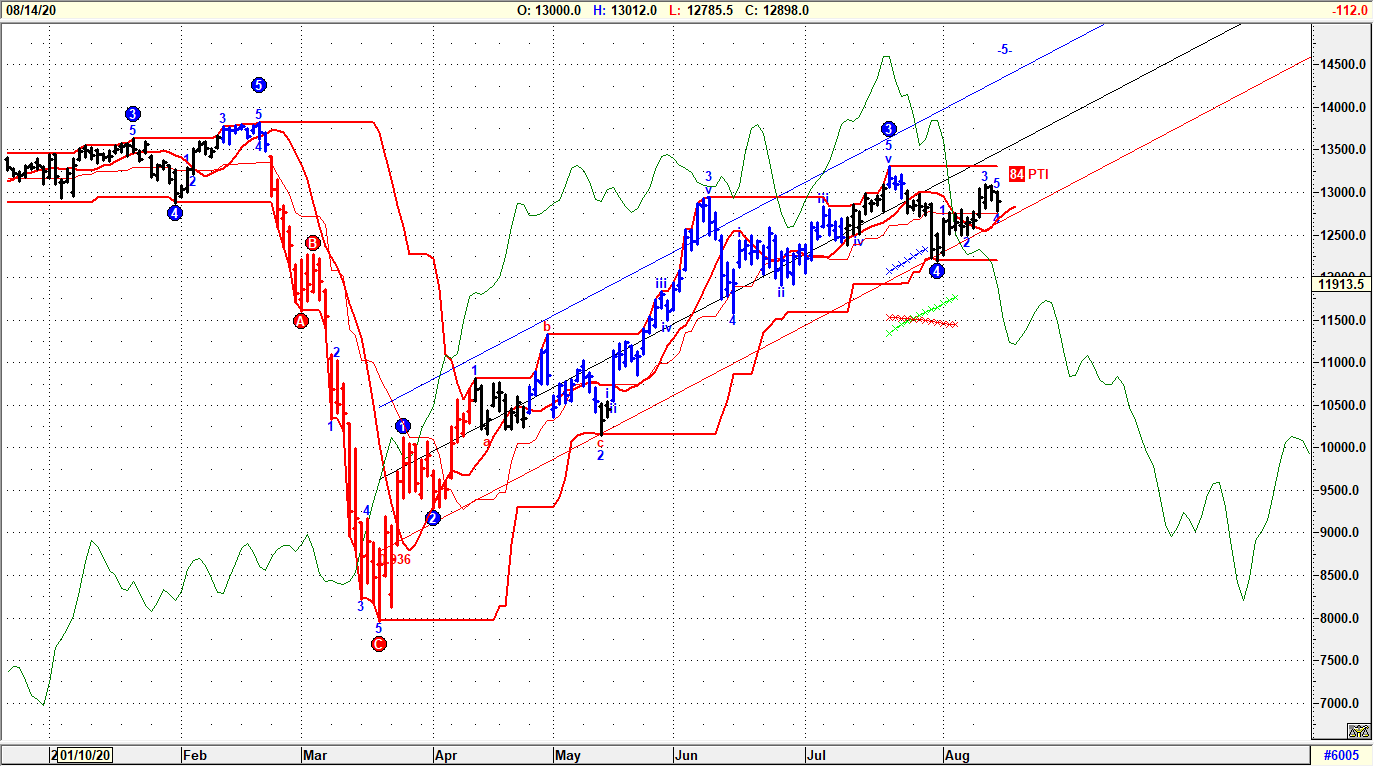
Task: Select the low value L: 12785.5
Action: pos(701,10)
